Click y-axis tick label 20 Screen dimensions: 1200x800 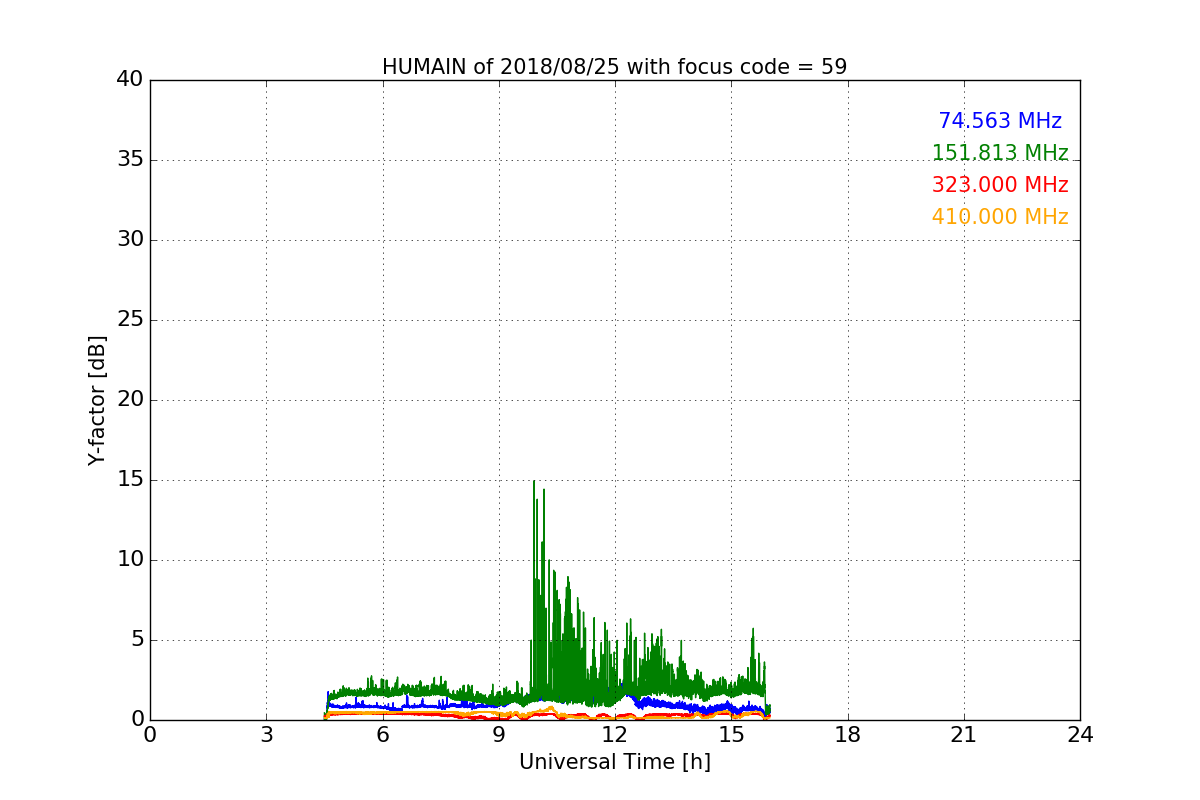(130, 400)
